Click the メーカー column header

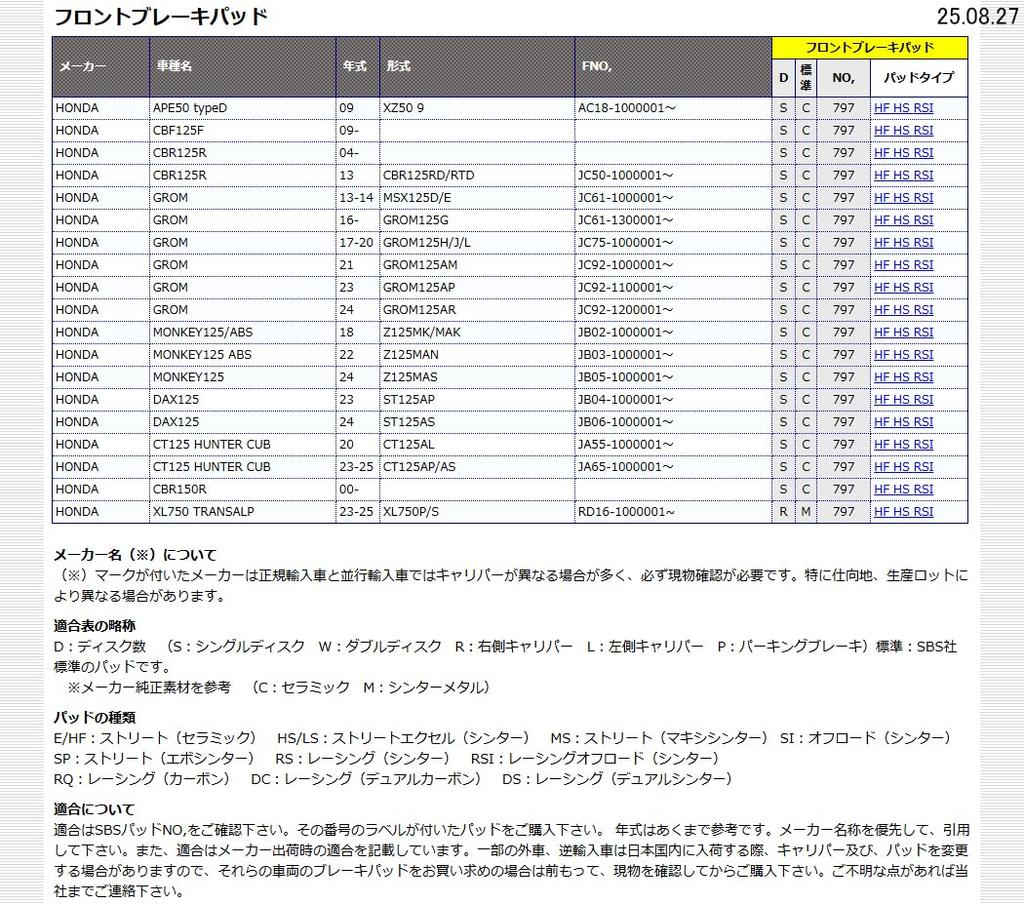click(82, 66)
